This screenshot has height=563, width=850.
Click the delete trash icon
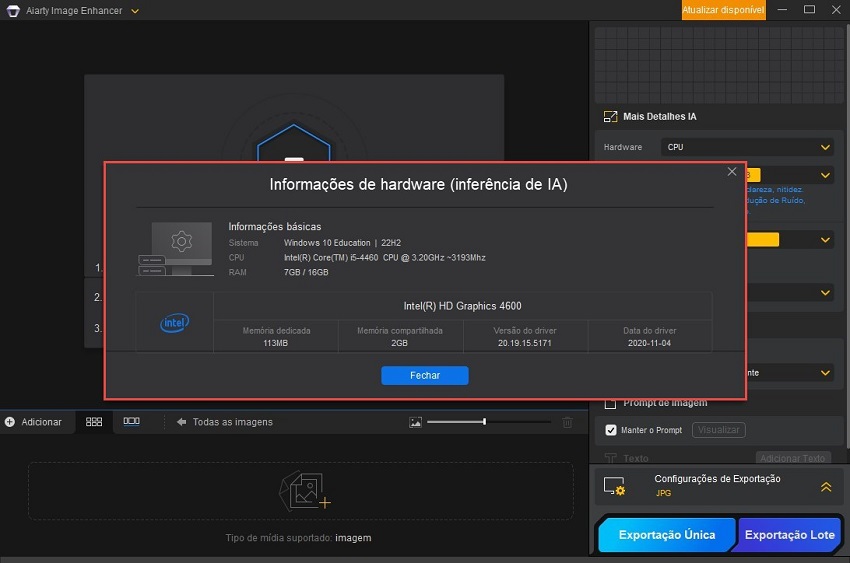pyautogui.click(x=567, y=422)
